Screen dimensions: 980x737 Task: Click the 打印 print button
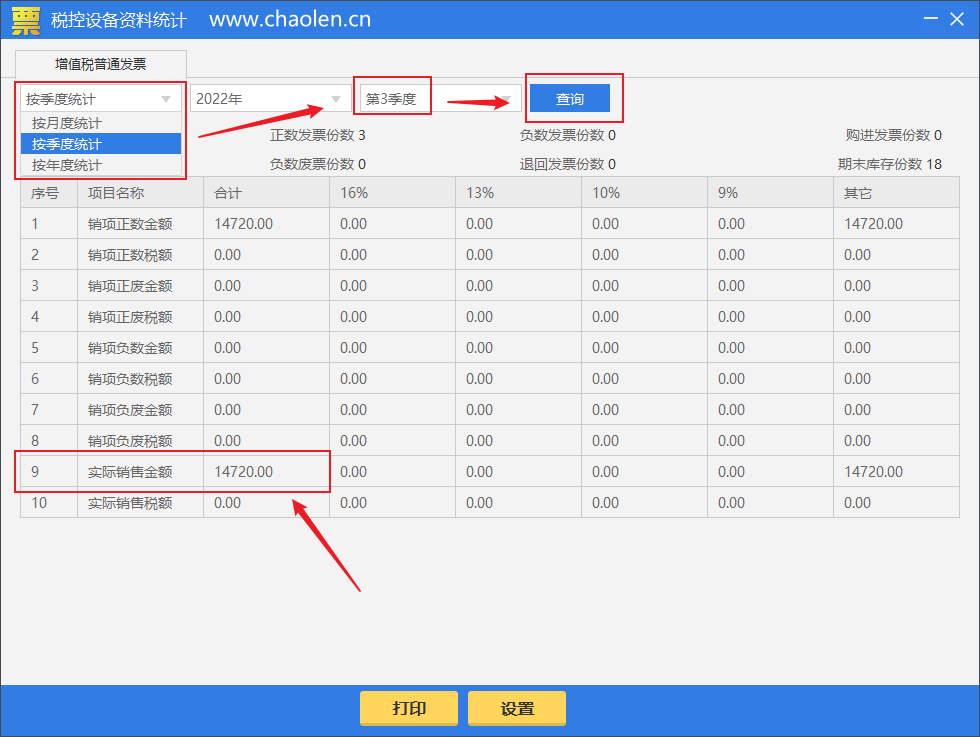pyautogui.click(x=409, y=708)
